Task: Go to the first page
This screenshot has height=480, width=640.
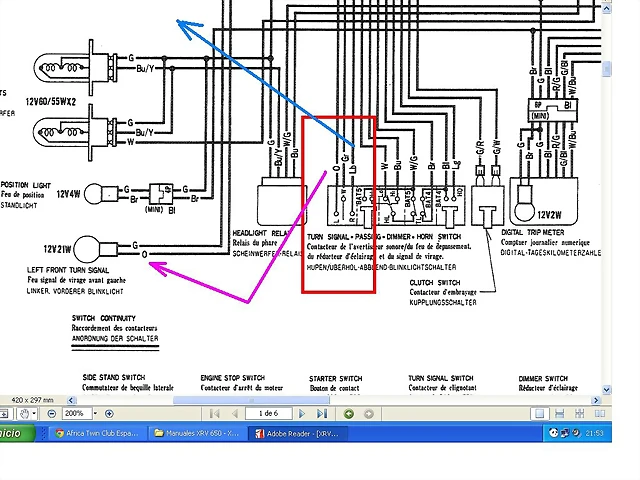Action: tap(214, 414)
